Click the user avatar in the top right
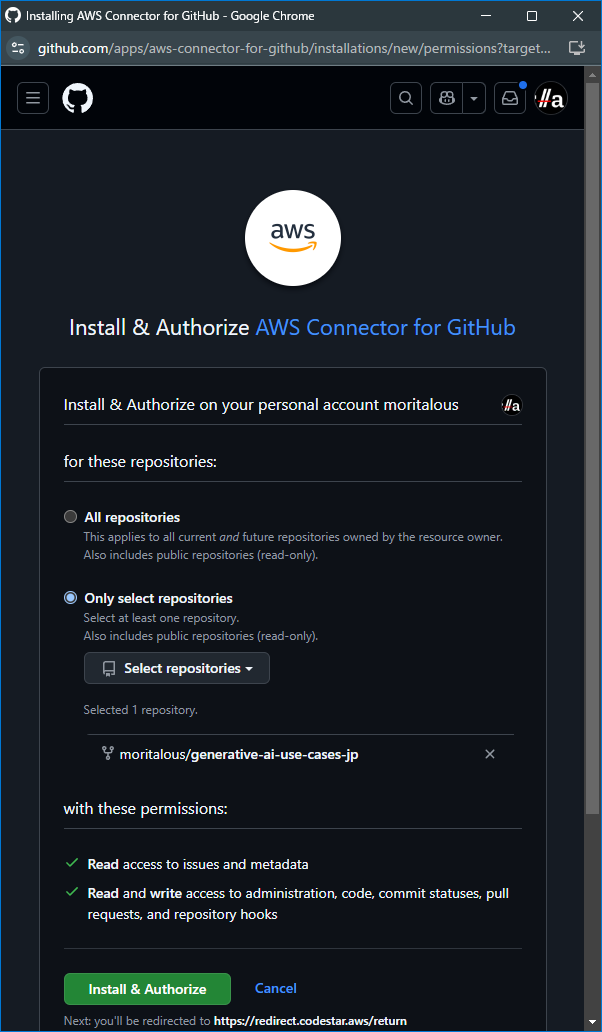Viewport: 602px width, 1032px height. click(x=551, y=98)
